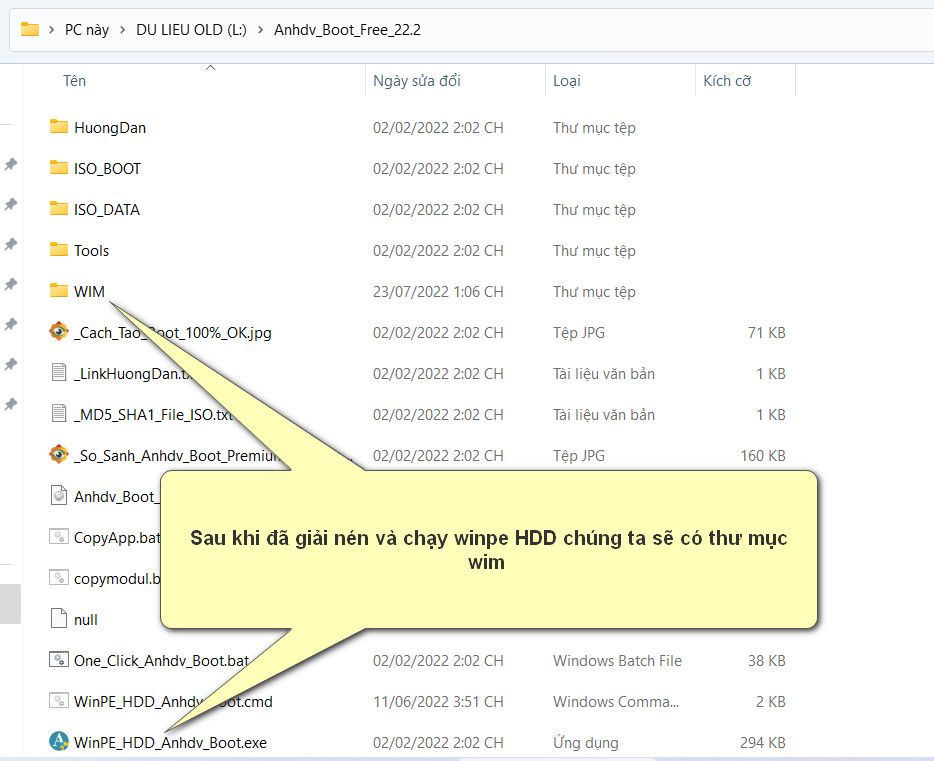Go to Anhdv_Boot_Free_22.2 breadcrumb

(347, 30)
